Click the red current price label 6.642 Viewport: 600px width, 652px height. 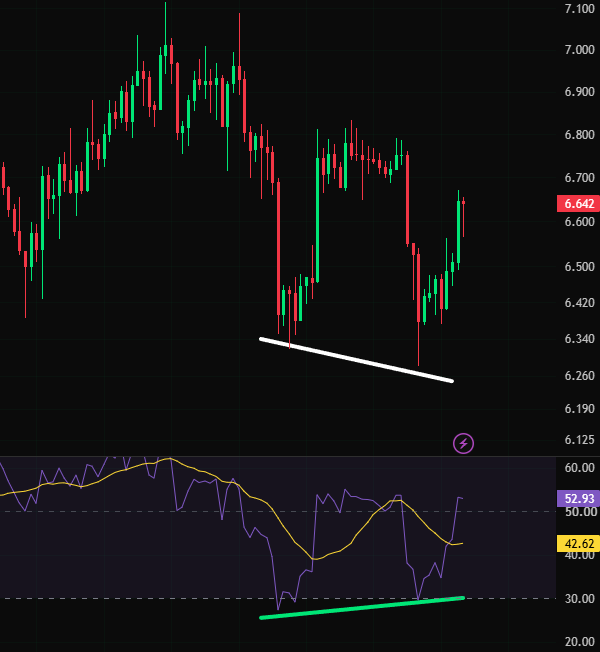pyautogui.click(x=578, y=204)
